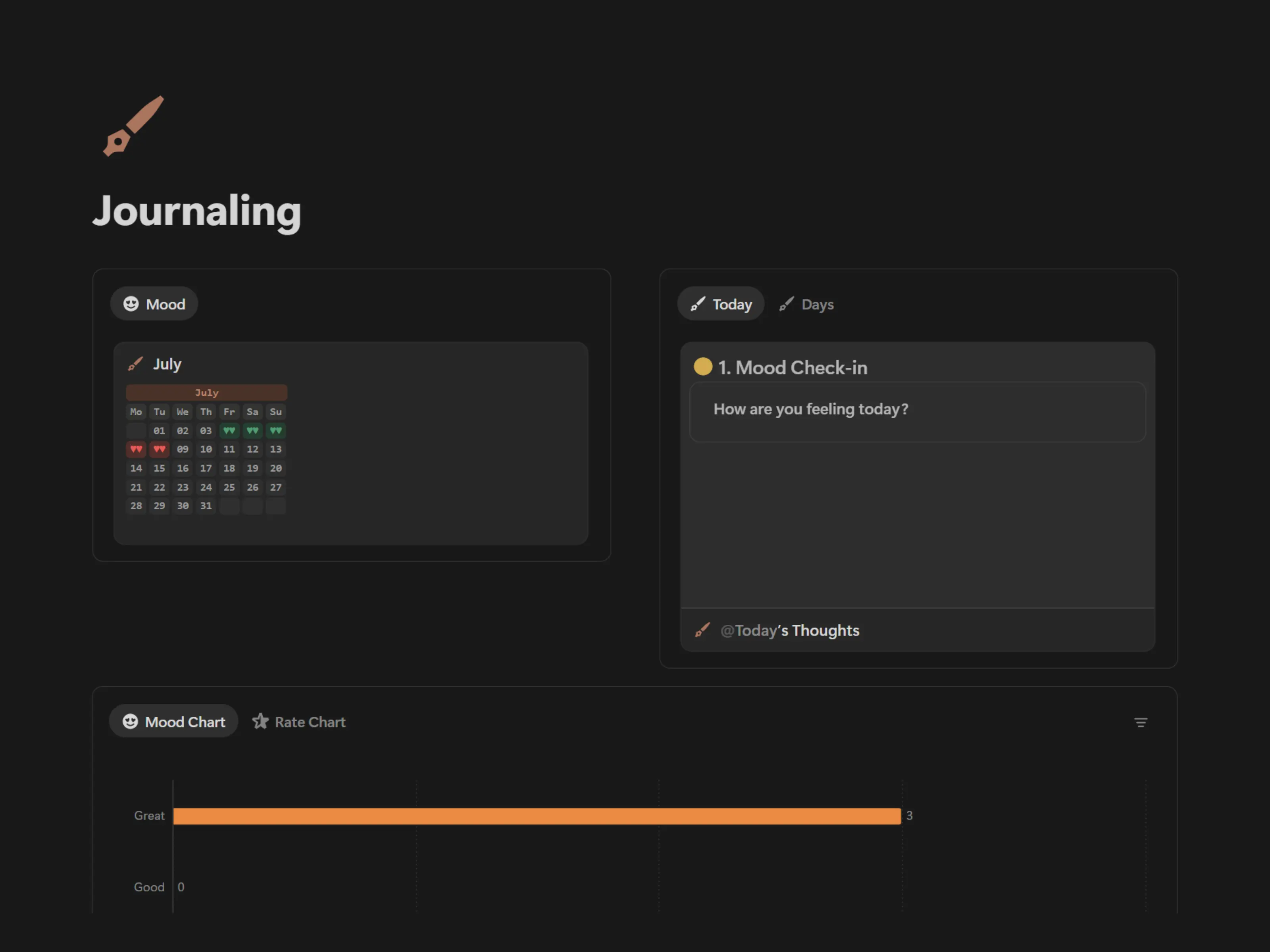
Task: Click the filter icon in chart panel
Action: tap(1140, 722)
